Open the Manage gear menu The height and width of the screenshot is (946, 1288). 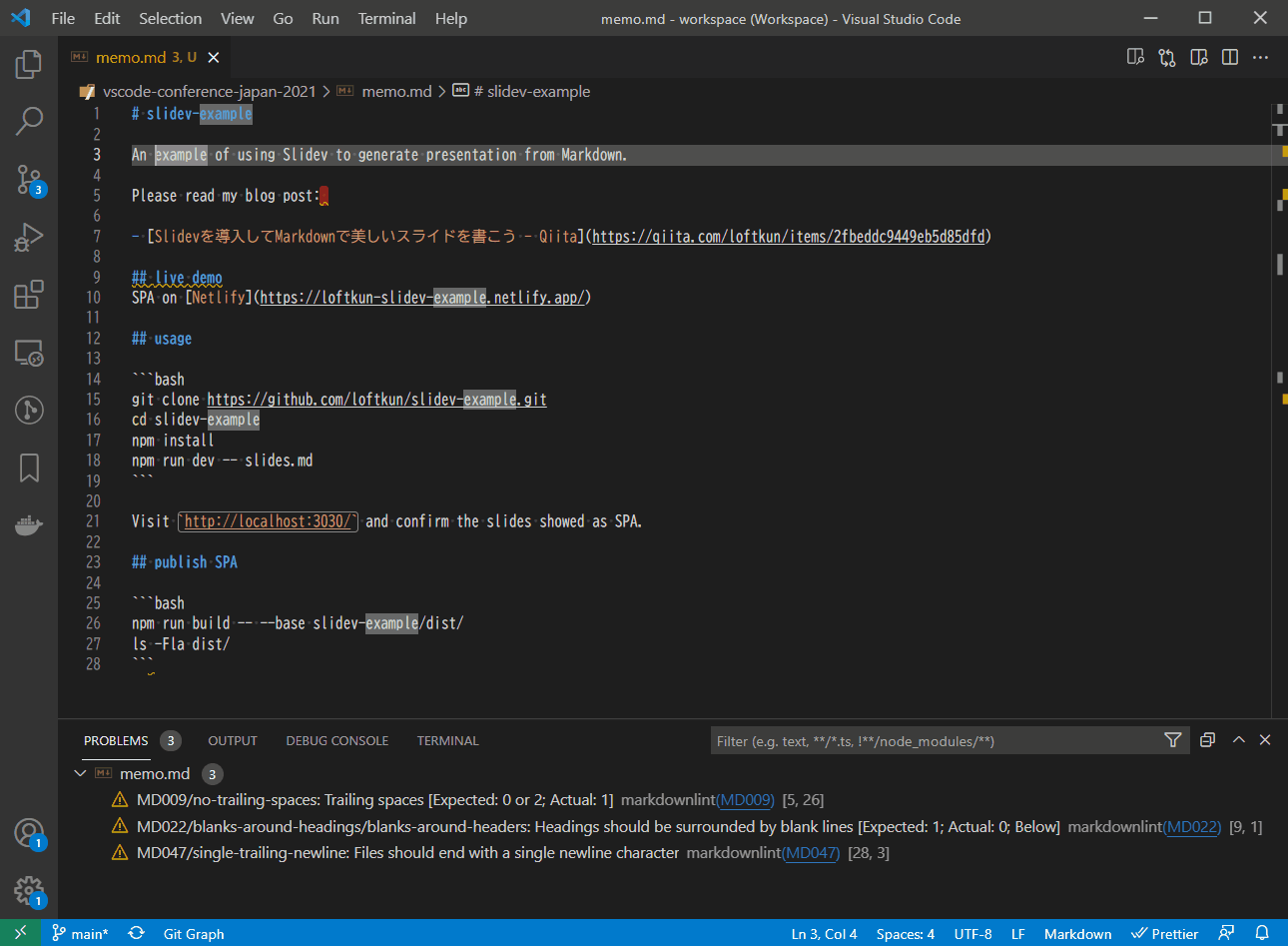[x=29, y=890]
